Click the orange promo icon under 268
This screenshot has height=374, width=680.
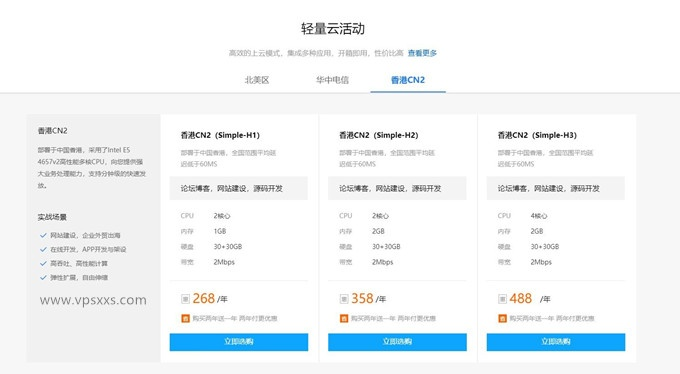click(x=185, y=318)
